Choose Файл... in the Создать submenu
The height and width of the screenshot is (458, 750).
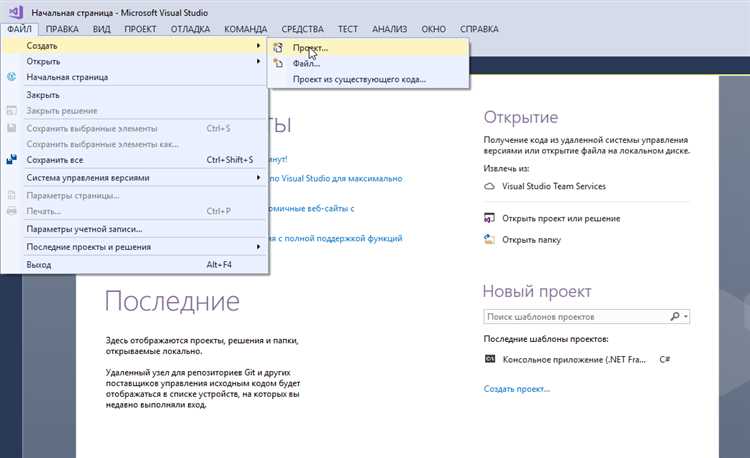[367, 63]
